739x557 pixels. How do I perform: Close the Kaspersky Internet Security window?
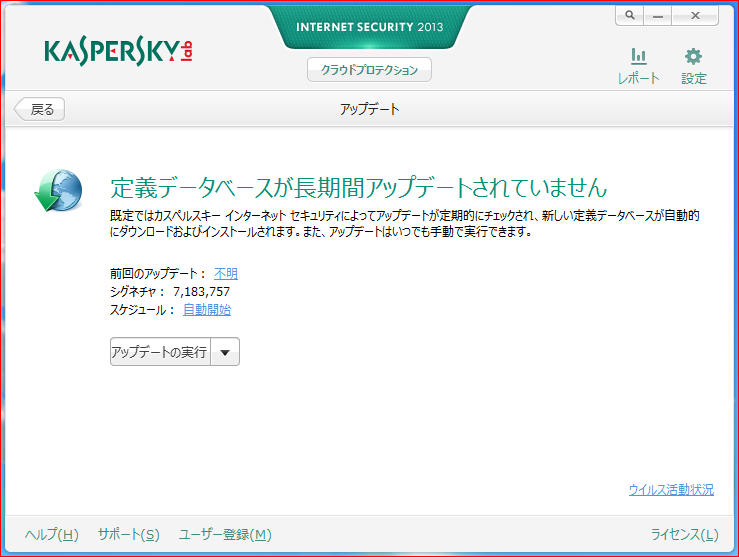tap(701, 16)
